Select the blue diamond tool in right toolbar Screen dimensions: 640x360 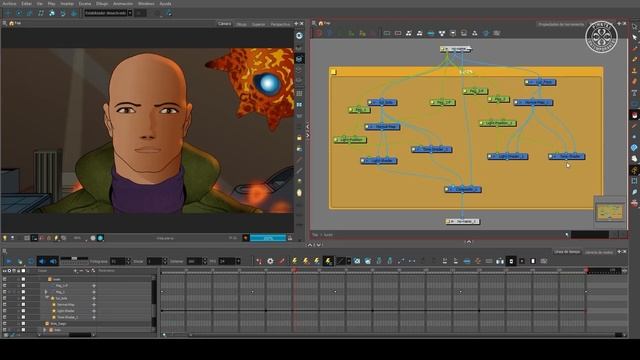tap(634, 148)
